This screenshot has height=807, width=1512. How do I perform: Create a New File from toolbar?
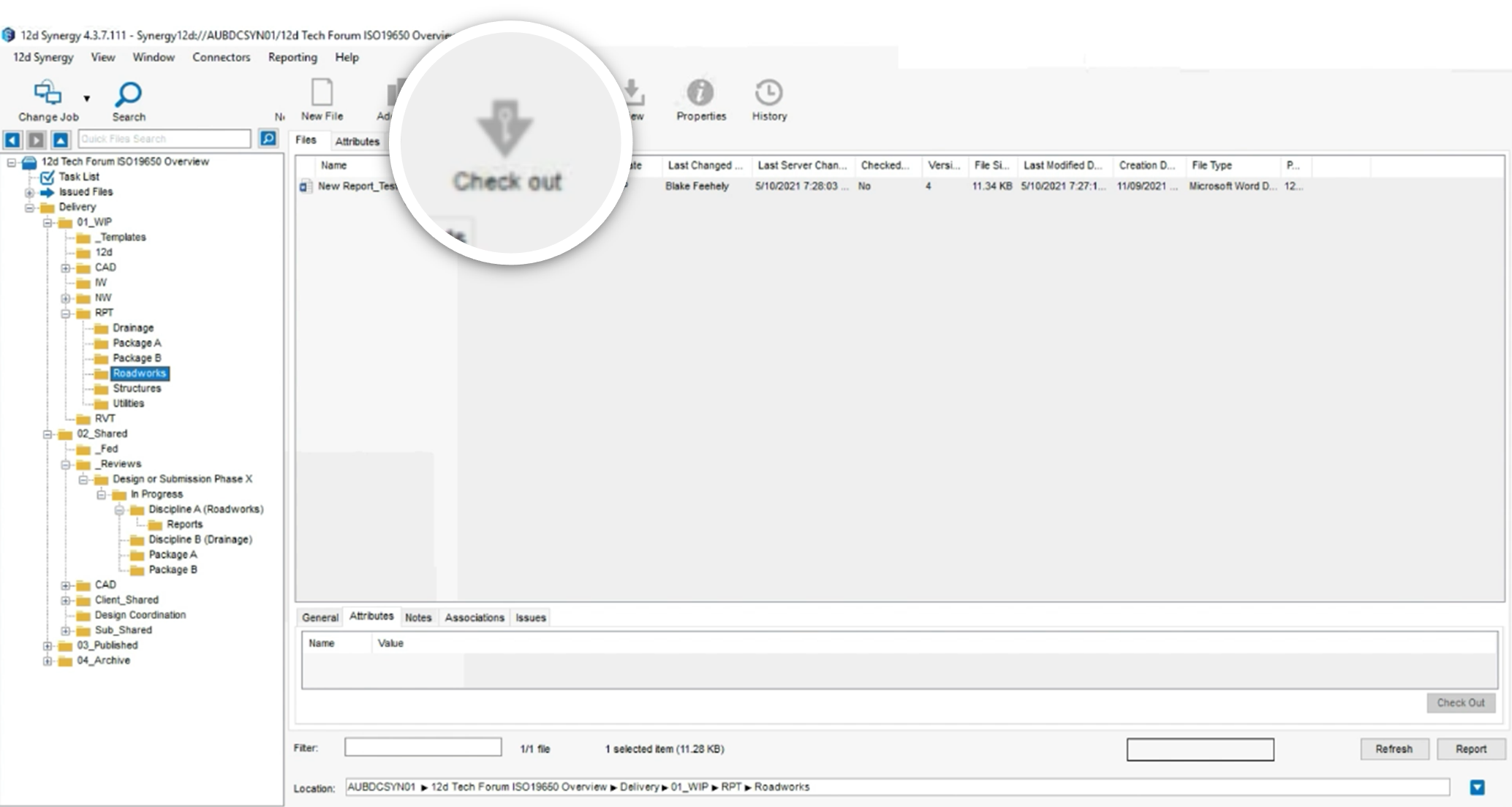click(322, 100)
